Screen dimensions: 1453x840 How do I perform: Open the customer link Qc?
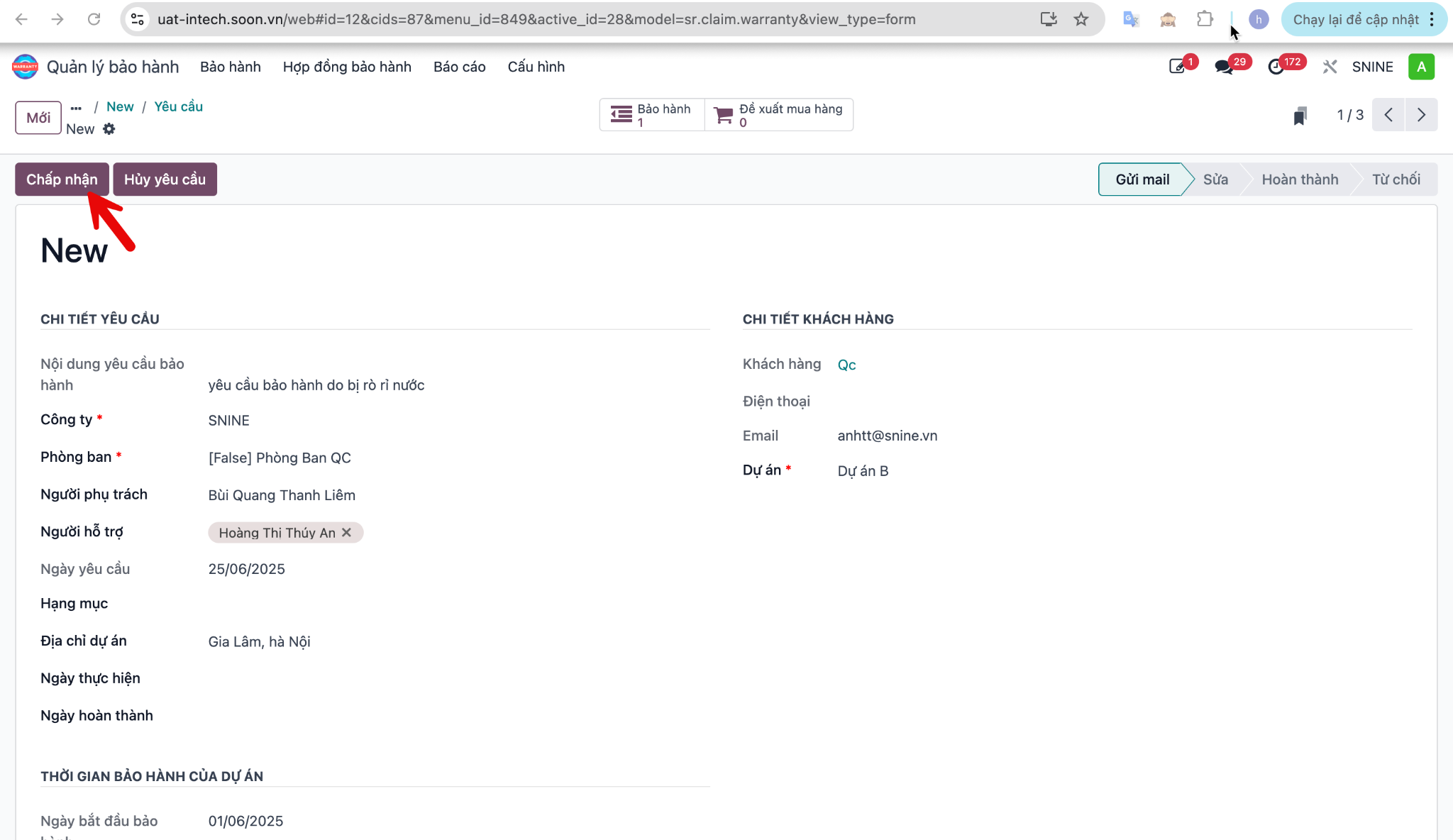coord(846,365)
